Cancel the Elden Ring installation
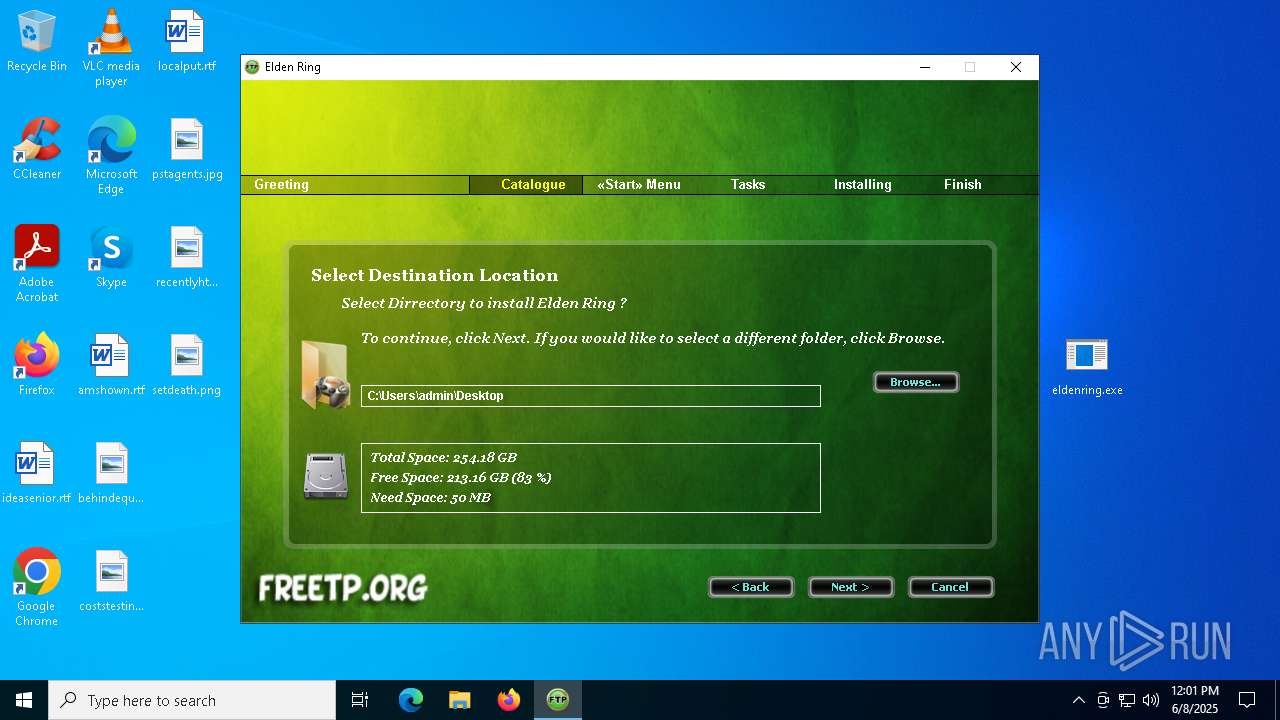The image size is (1280, 720). [x=951, y=587]
